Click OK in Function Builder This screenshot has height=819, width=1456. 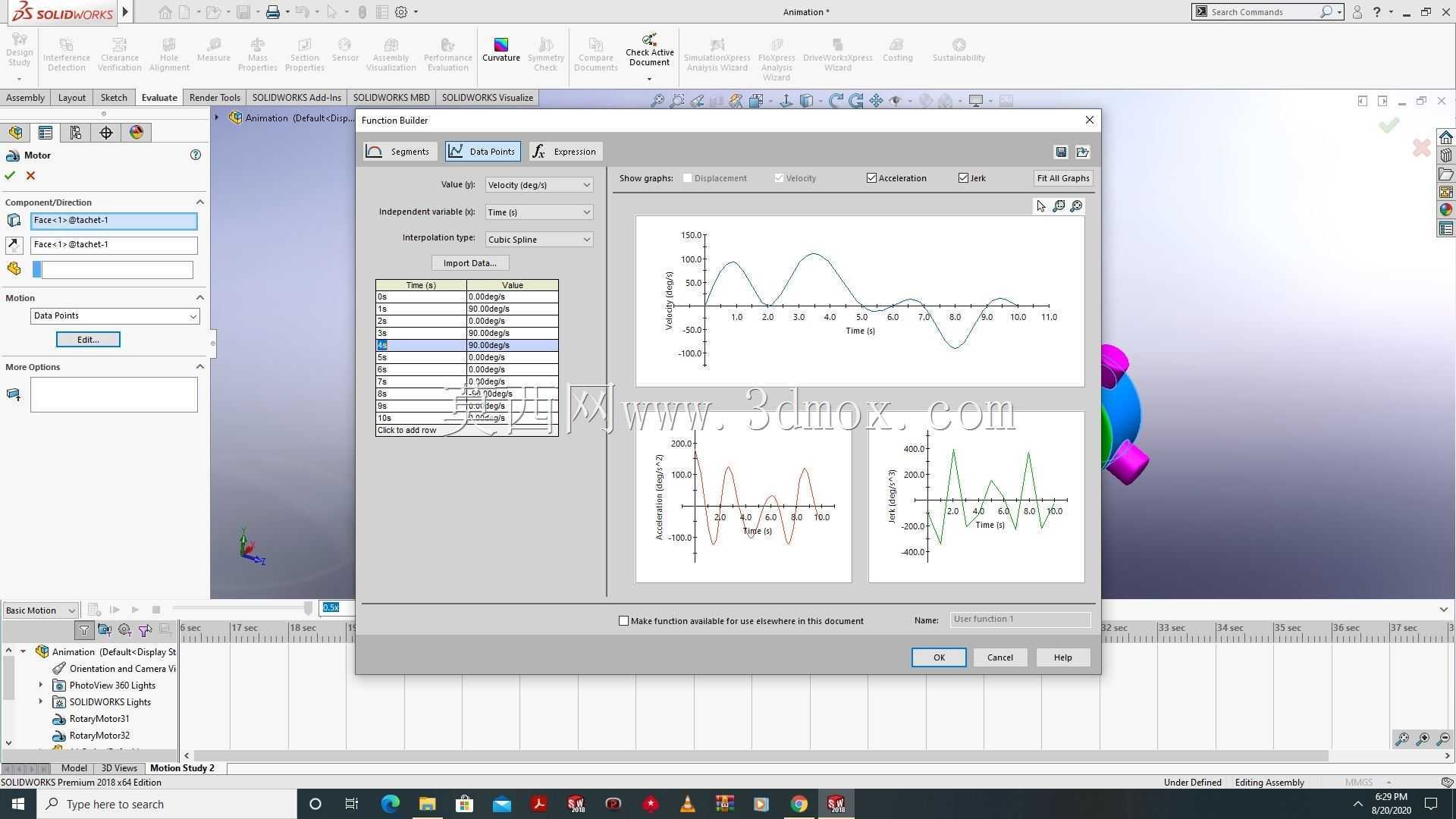tap(939, 657)
